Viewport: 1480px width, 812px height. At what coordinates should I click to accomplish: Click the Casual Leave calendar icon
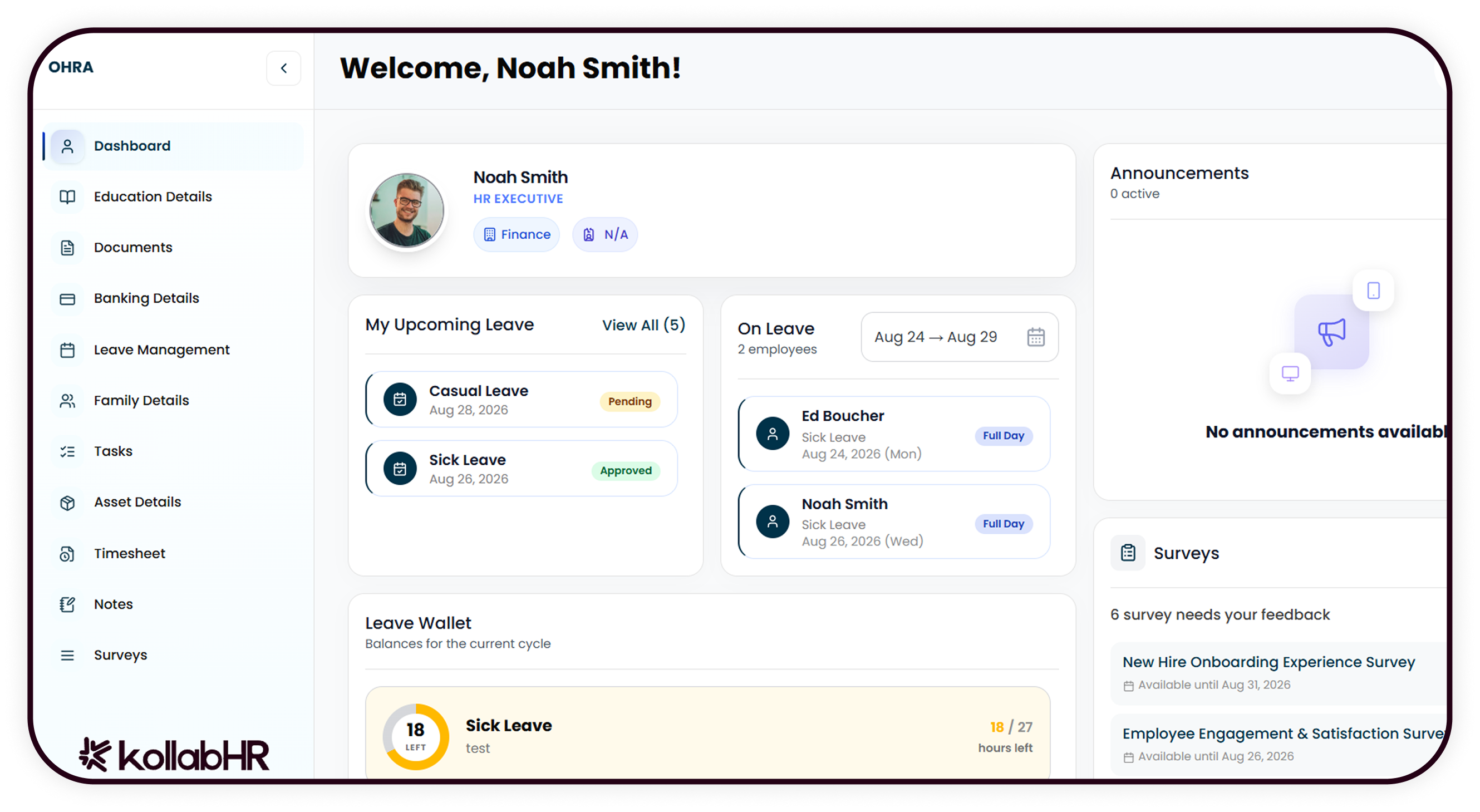(x=400, y=400)
